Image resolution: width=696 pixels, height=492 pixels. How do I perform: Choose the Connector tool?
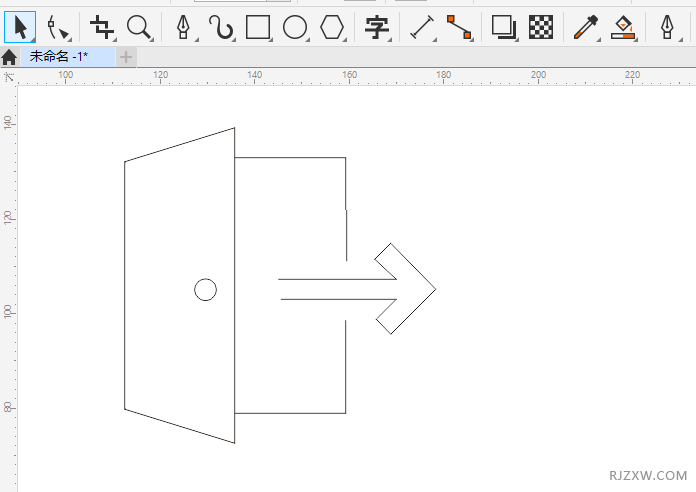tap(458, 27)
